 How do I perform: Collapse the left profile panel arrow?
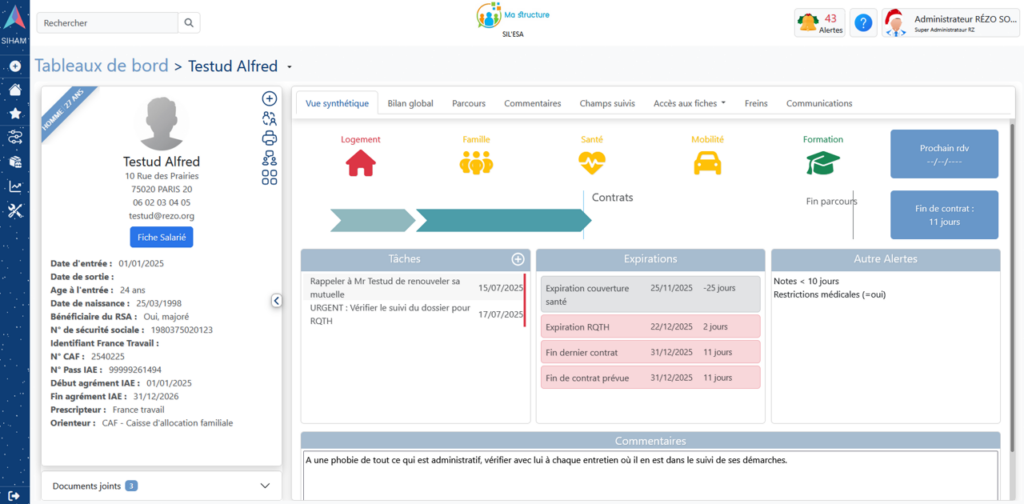pos(276,300)
